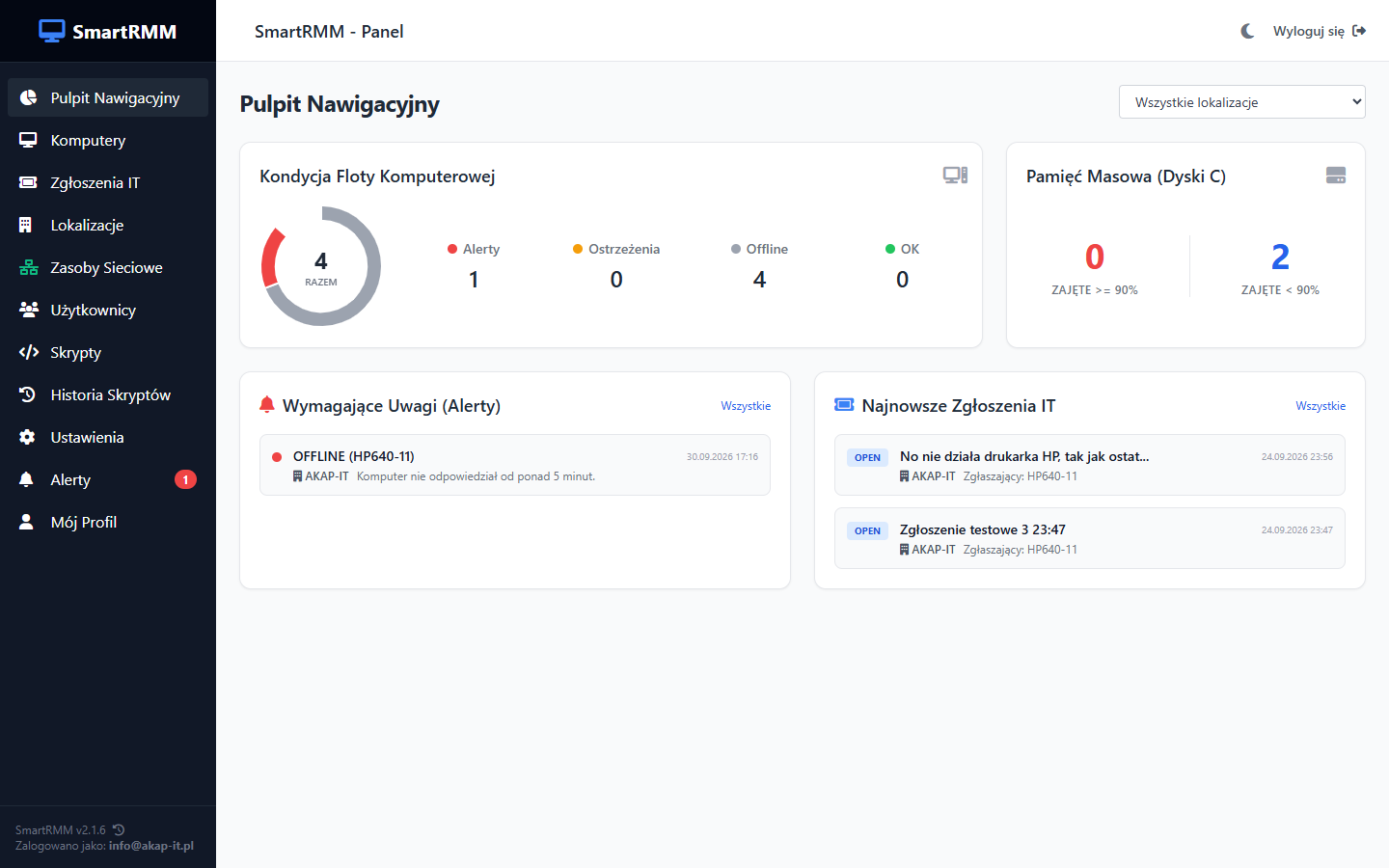
Task: Toggle dark mode with the moon icon
Action: click(1247, 31)
